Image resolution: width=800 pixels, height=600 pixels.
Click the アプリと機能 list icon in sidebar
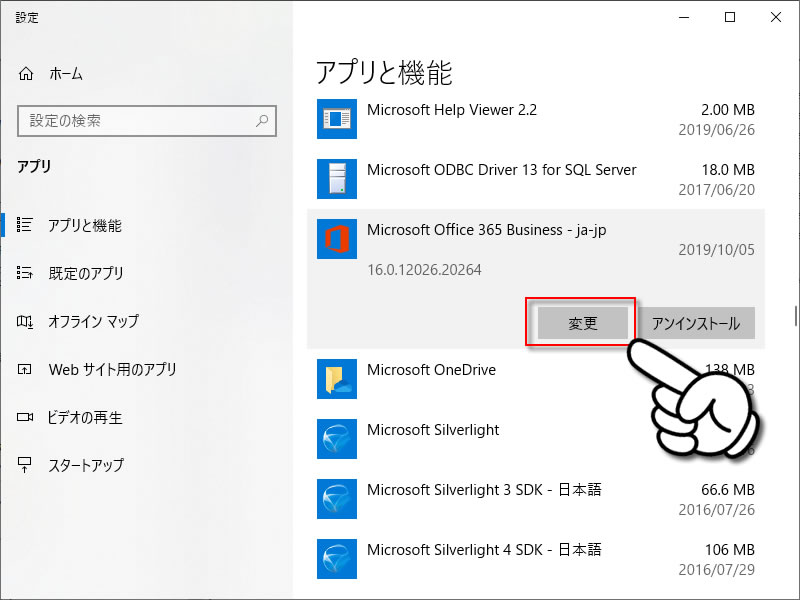(x=24, y=224)
